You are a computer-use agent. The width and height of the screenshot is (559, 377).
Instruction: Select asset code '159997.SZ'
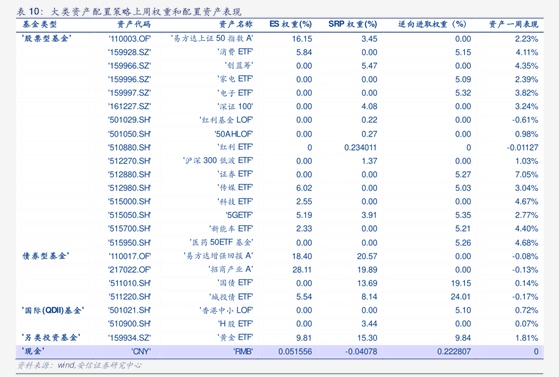129,93
